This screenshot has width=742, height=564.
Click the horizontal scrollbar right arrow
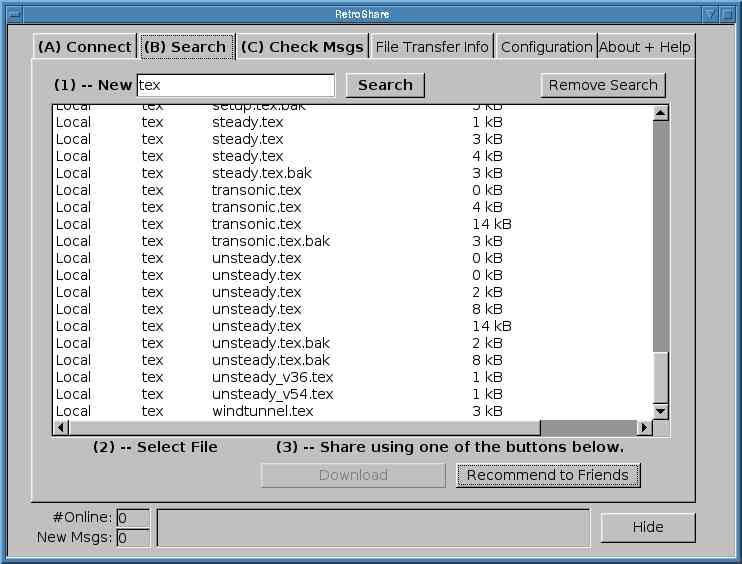tap(644, 428)
